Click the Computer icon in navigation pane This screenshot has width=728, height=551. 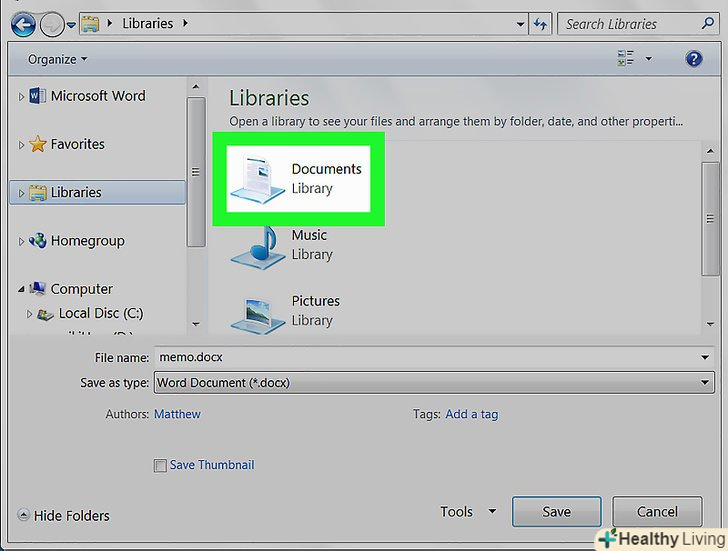tap(38, 288)
